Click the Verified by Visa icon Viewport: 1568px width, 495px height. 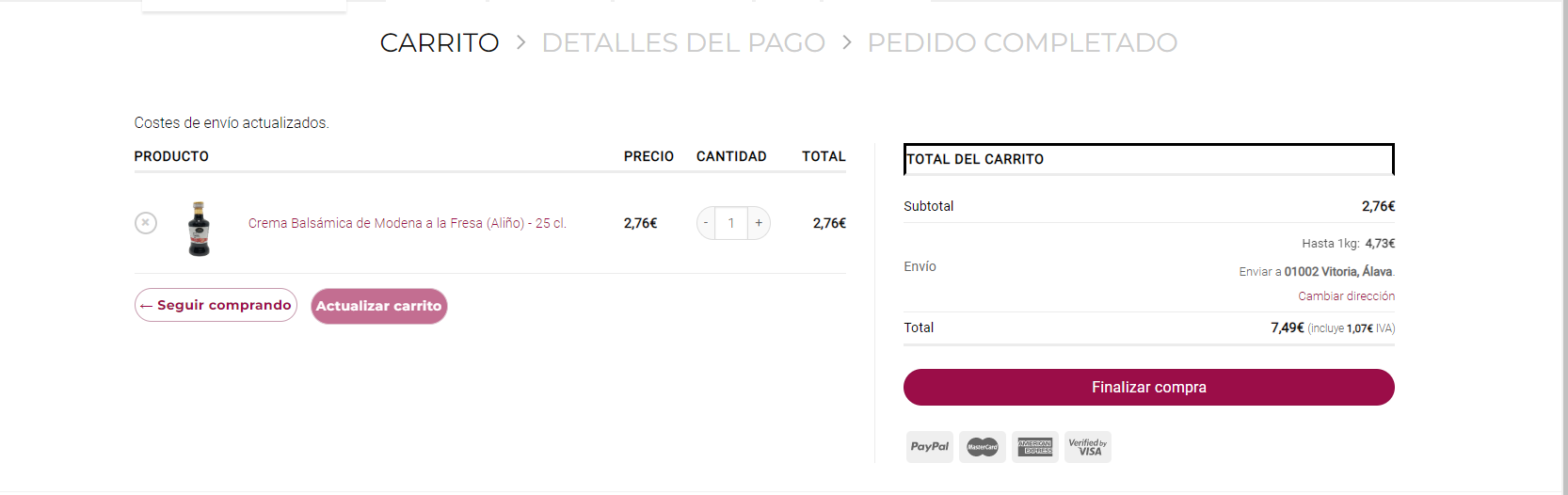click(x=1088, y=447)
